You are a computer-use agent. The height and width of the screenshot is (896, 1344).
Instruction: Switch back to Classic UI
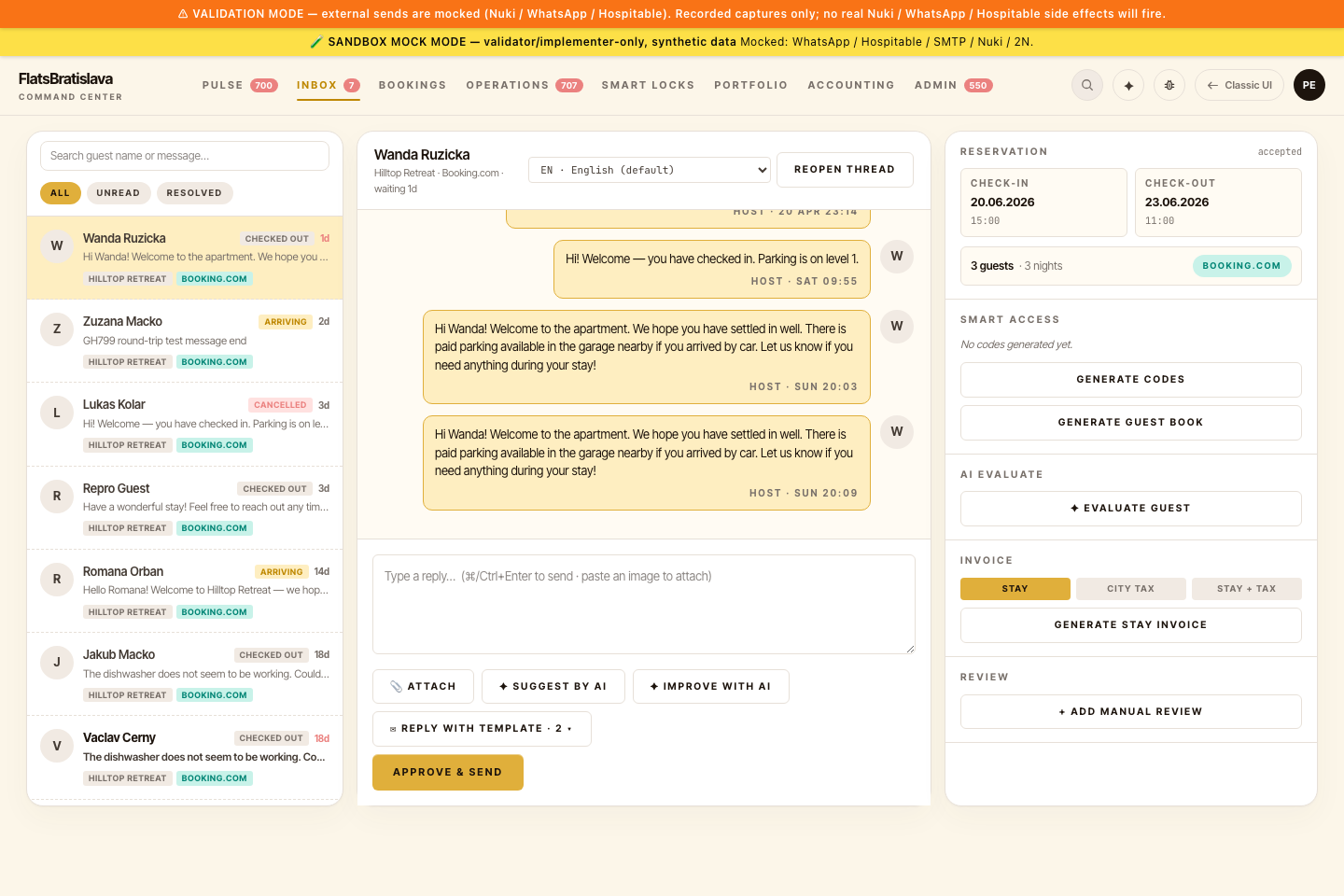click(x=1239, y=85)
